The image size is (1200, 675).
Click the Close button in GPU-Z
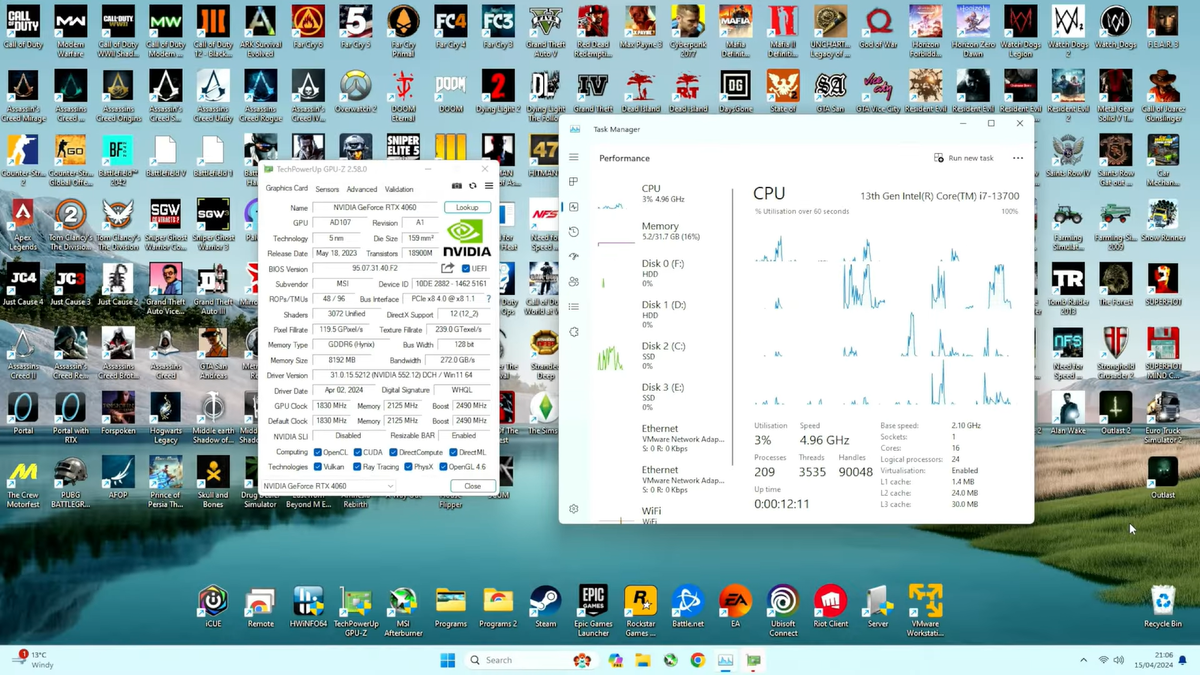click(x=473, y=486)
